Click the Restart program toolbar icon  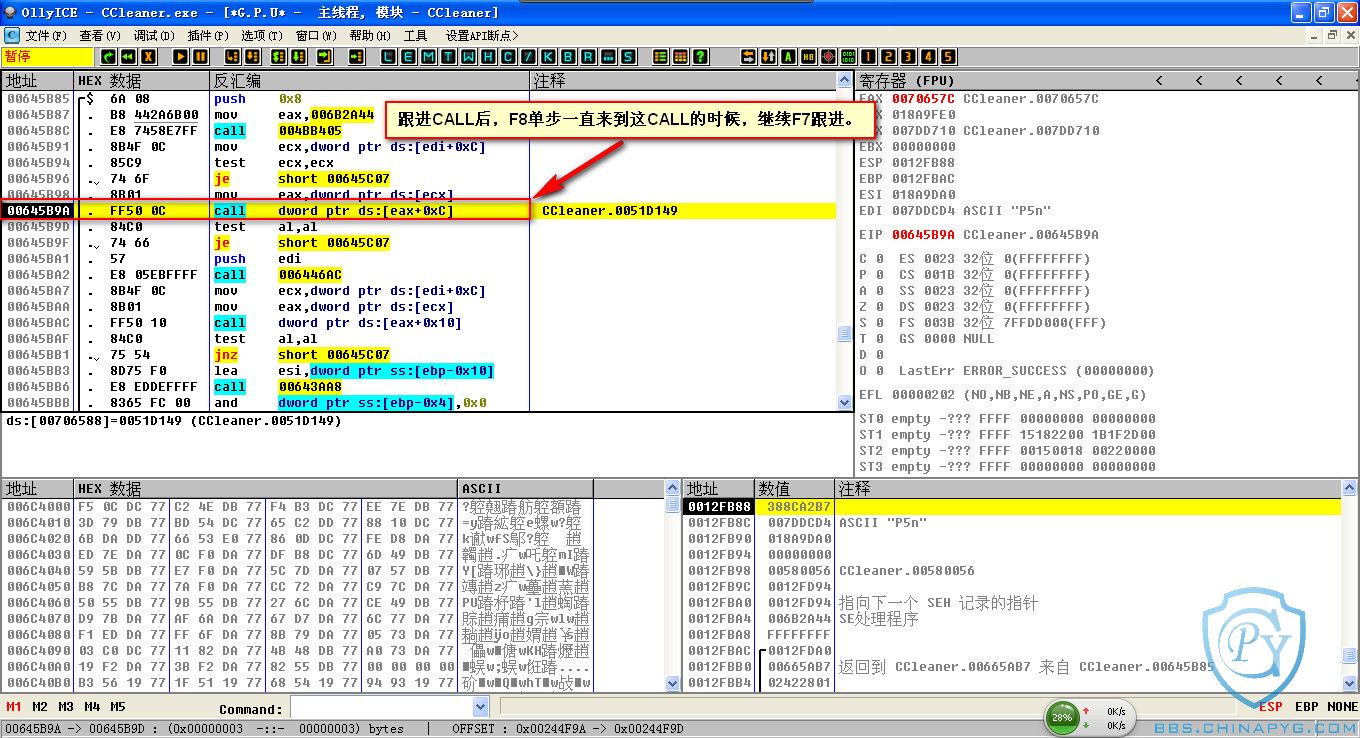tap(108, 57)
